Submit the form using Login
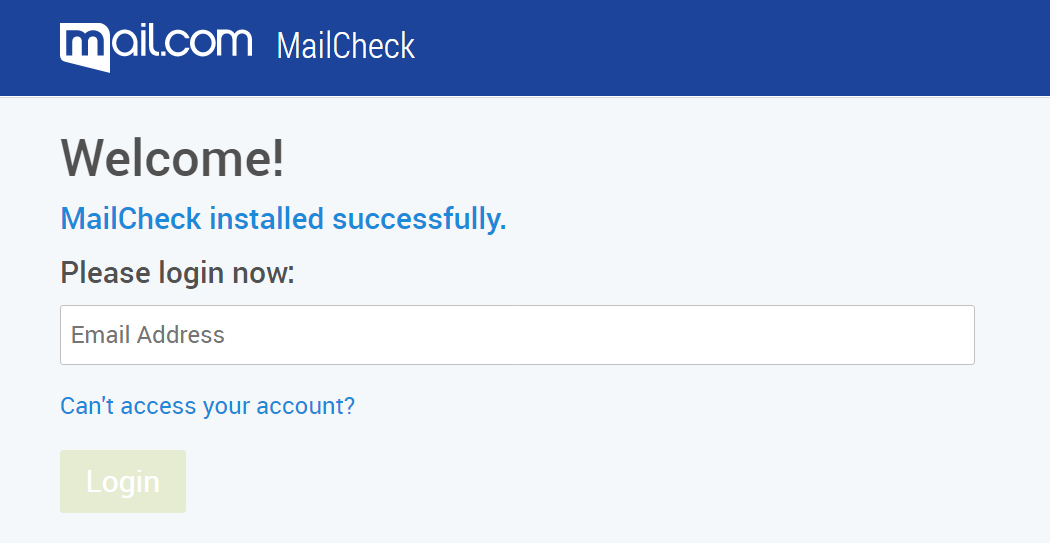Image resolution: width=1050 pixels, height=554 pixels. [123, 482]
